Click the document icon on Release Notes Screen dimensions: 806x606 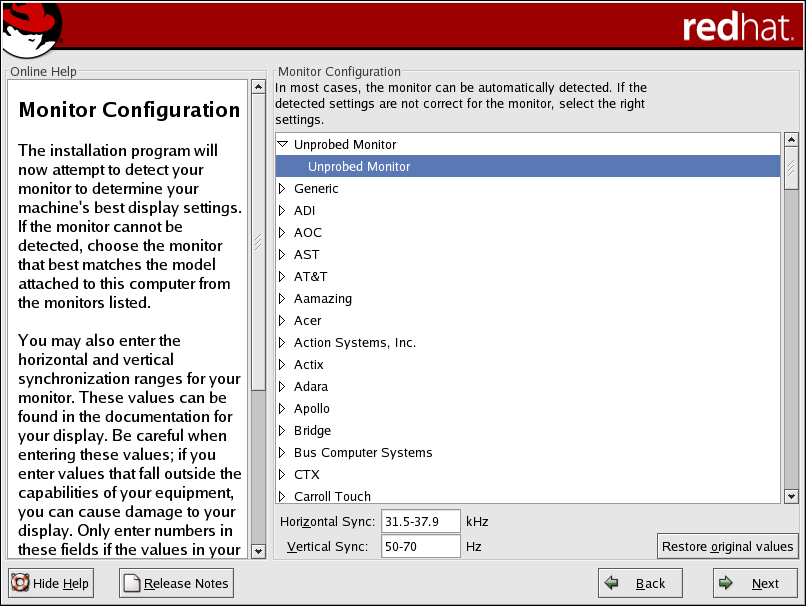pos(131,583)
